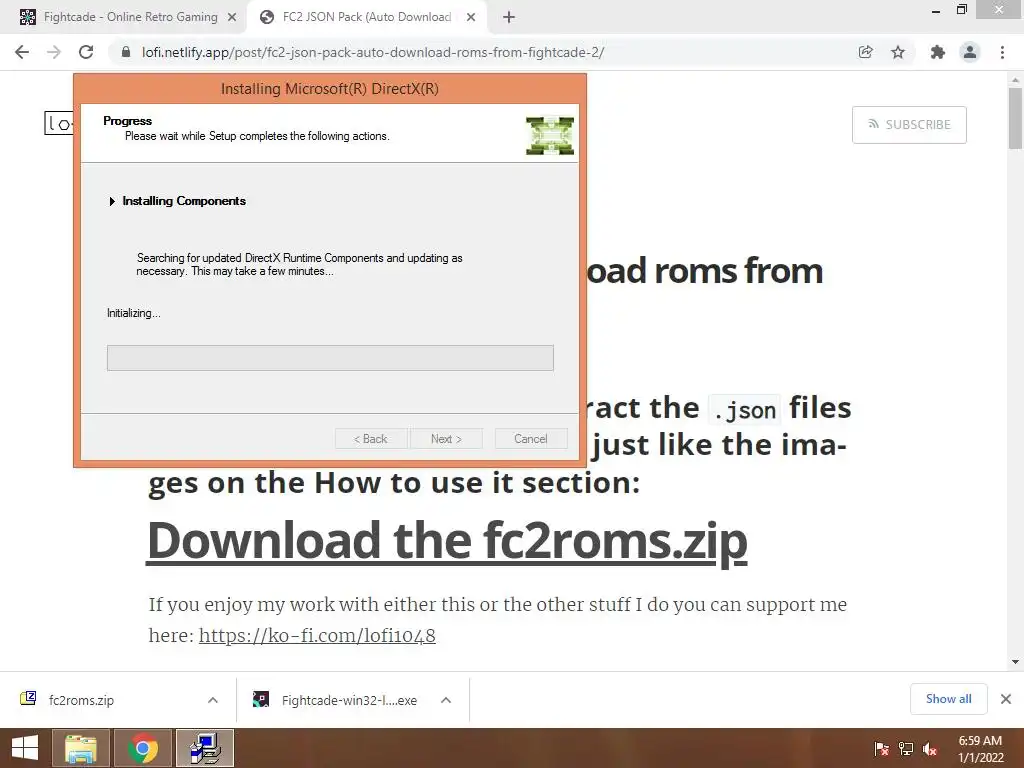Click the 'Progress' heading in the installer
1024x768 pixels.
(x=127, y=121)
